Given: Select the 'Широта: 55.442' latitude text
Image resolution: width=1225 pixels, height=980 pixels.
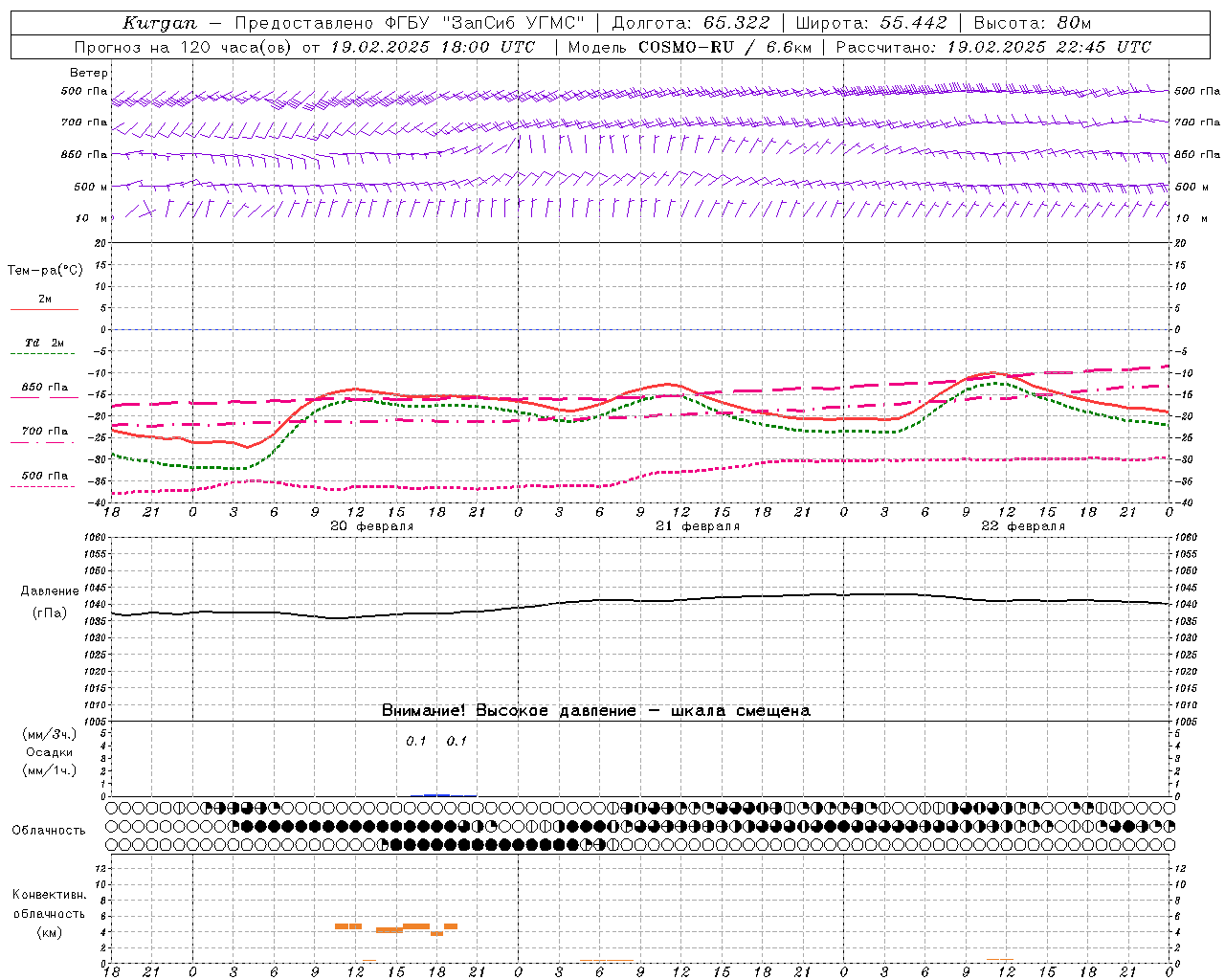Looking at the screenshot, I should [871, 22].
